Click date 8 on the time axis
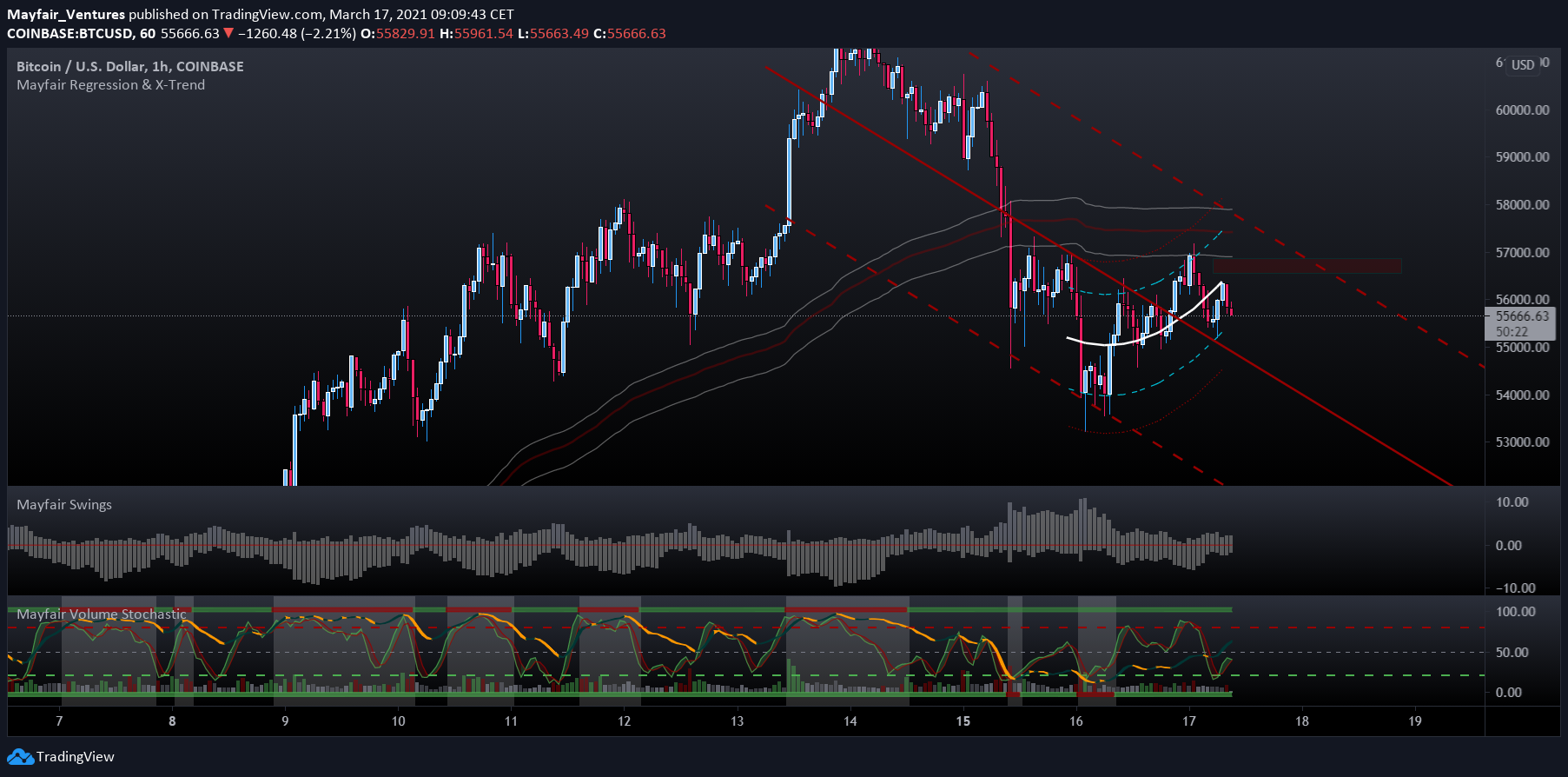 tap(172, 721)
